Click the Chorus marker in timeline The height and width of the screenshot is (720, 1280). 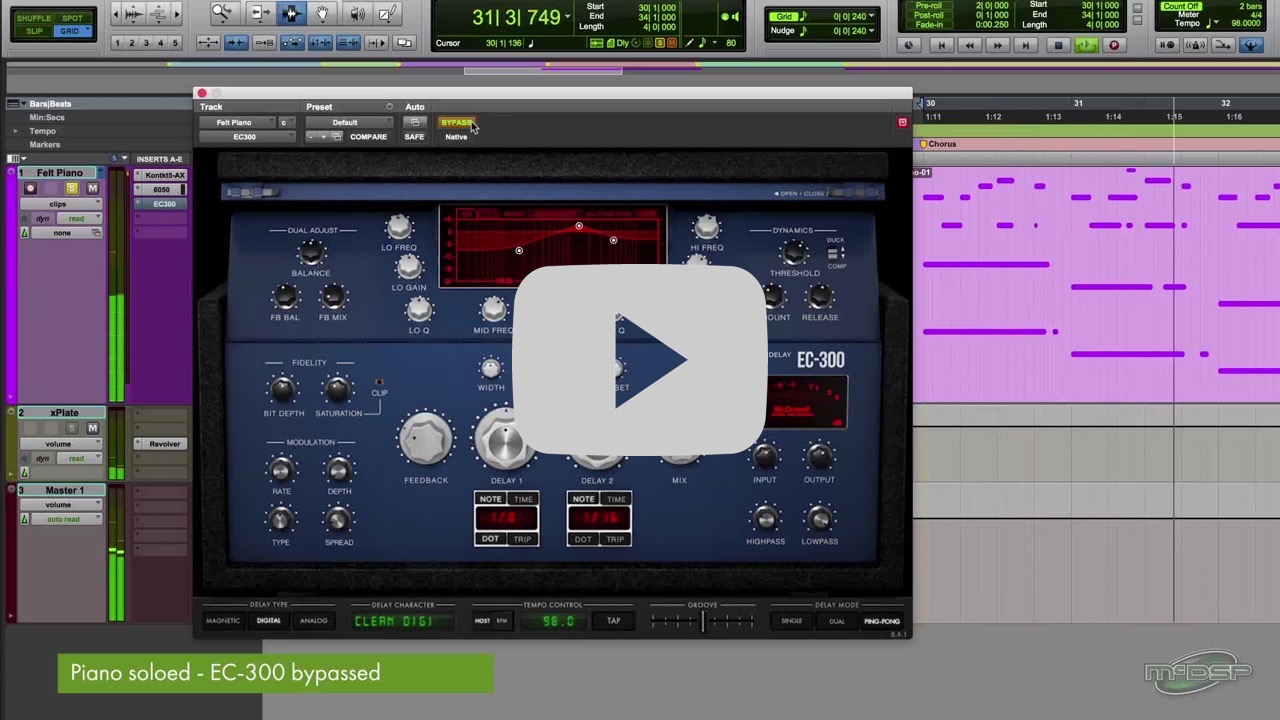(x=937, y=144)
